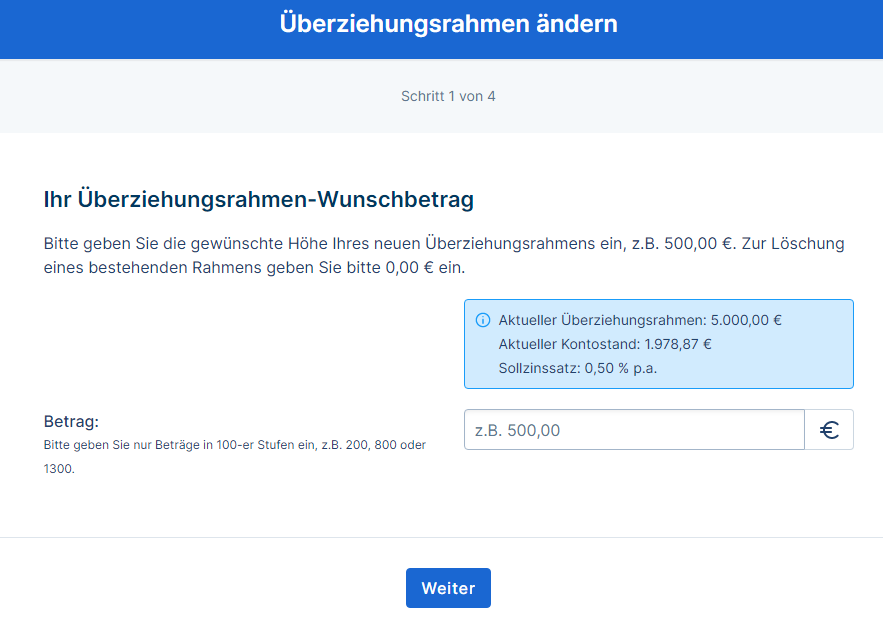Focus the Betrag amount input field
The height and width of the screenshot is (634, 883).
(634, 430)
